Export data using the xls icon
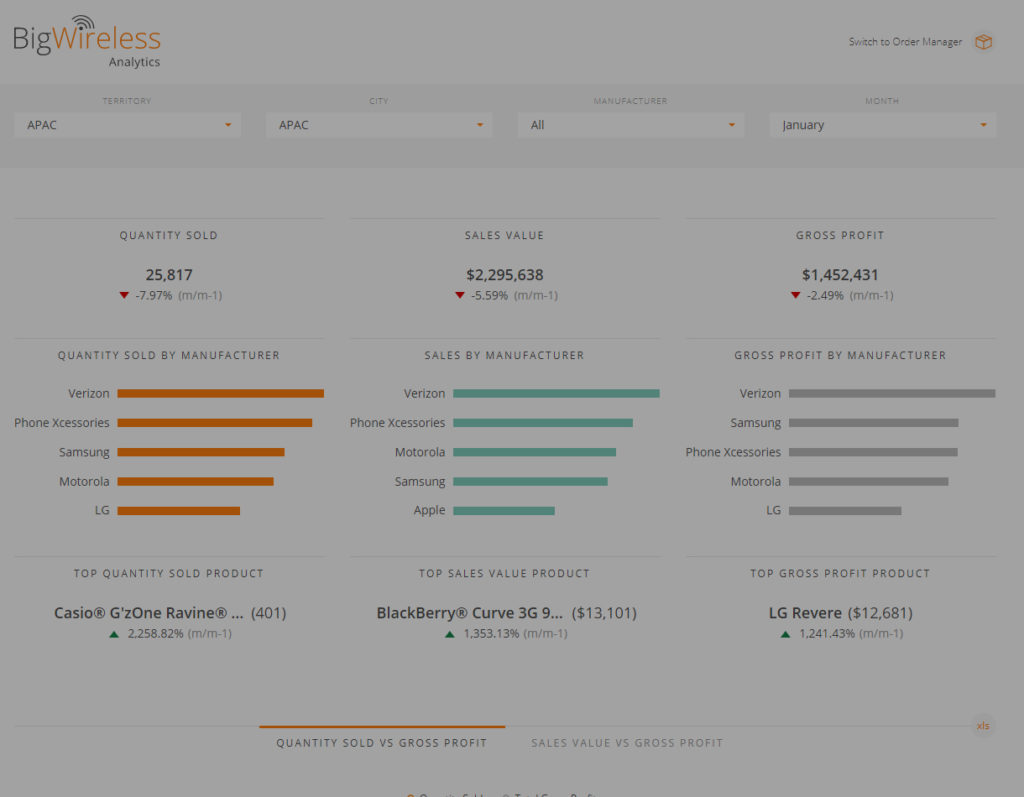 (x=983, y=726)
